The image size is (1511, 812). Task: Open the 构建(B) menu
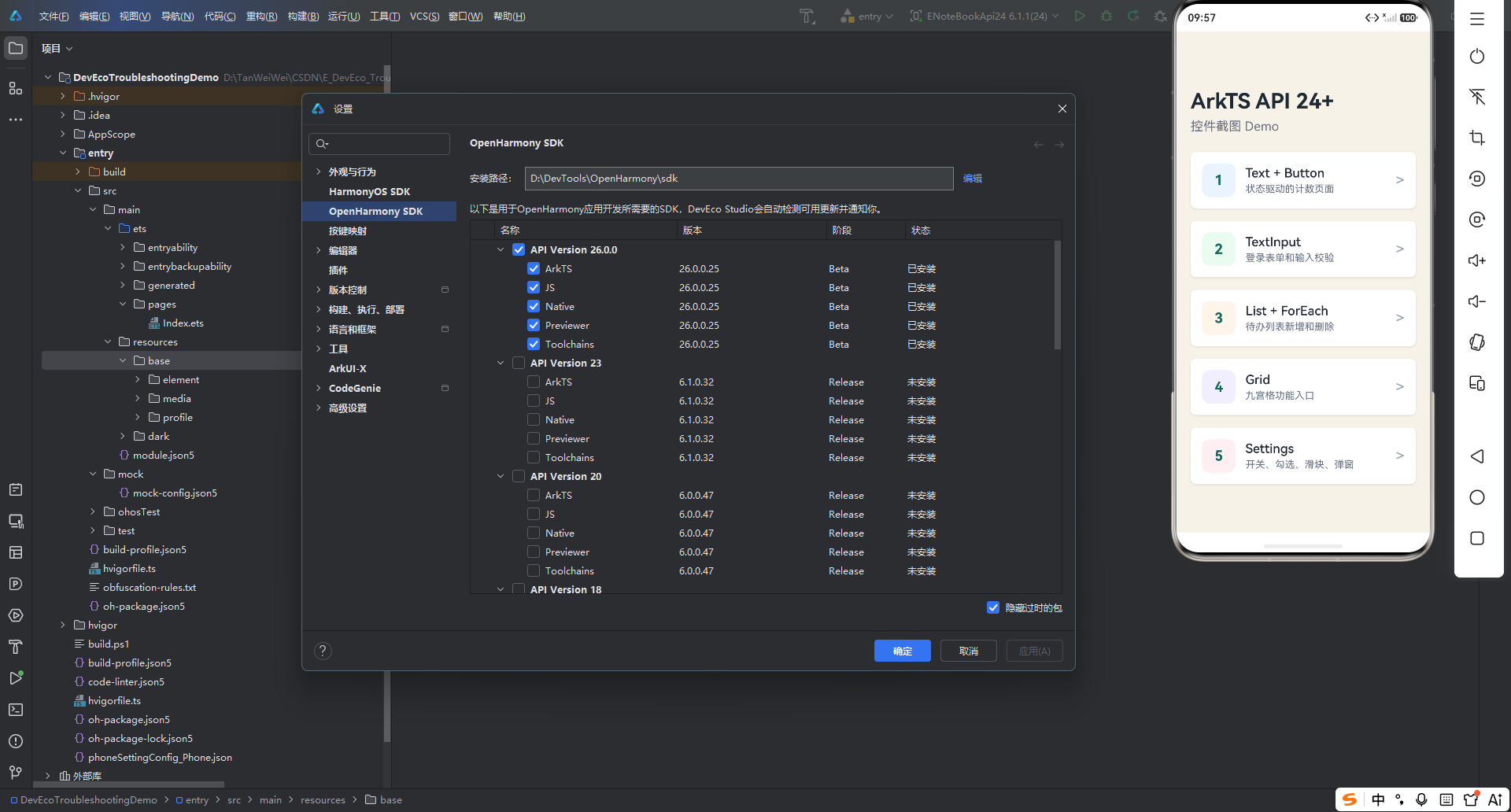tap(303, 17)
